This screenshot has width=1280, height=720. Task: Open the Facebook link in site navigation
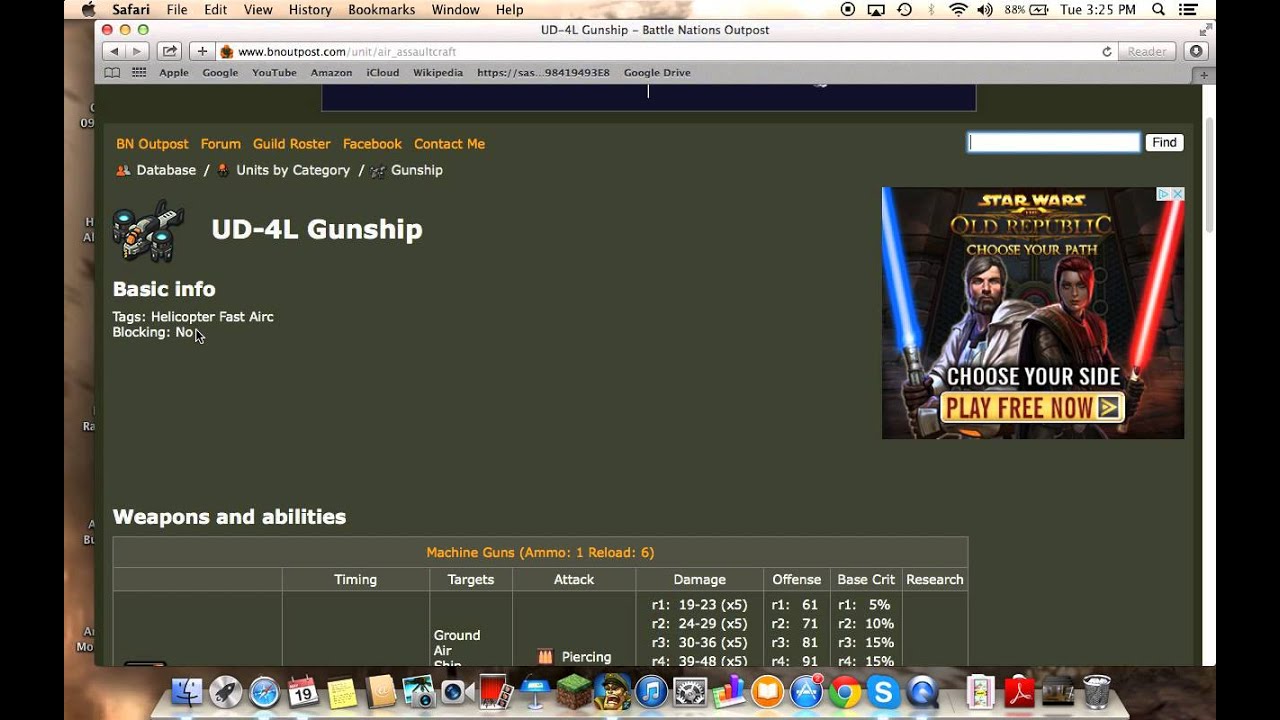(x=372, y=144)
